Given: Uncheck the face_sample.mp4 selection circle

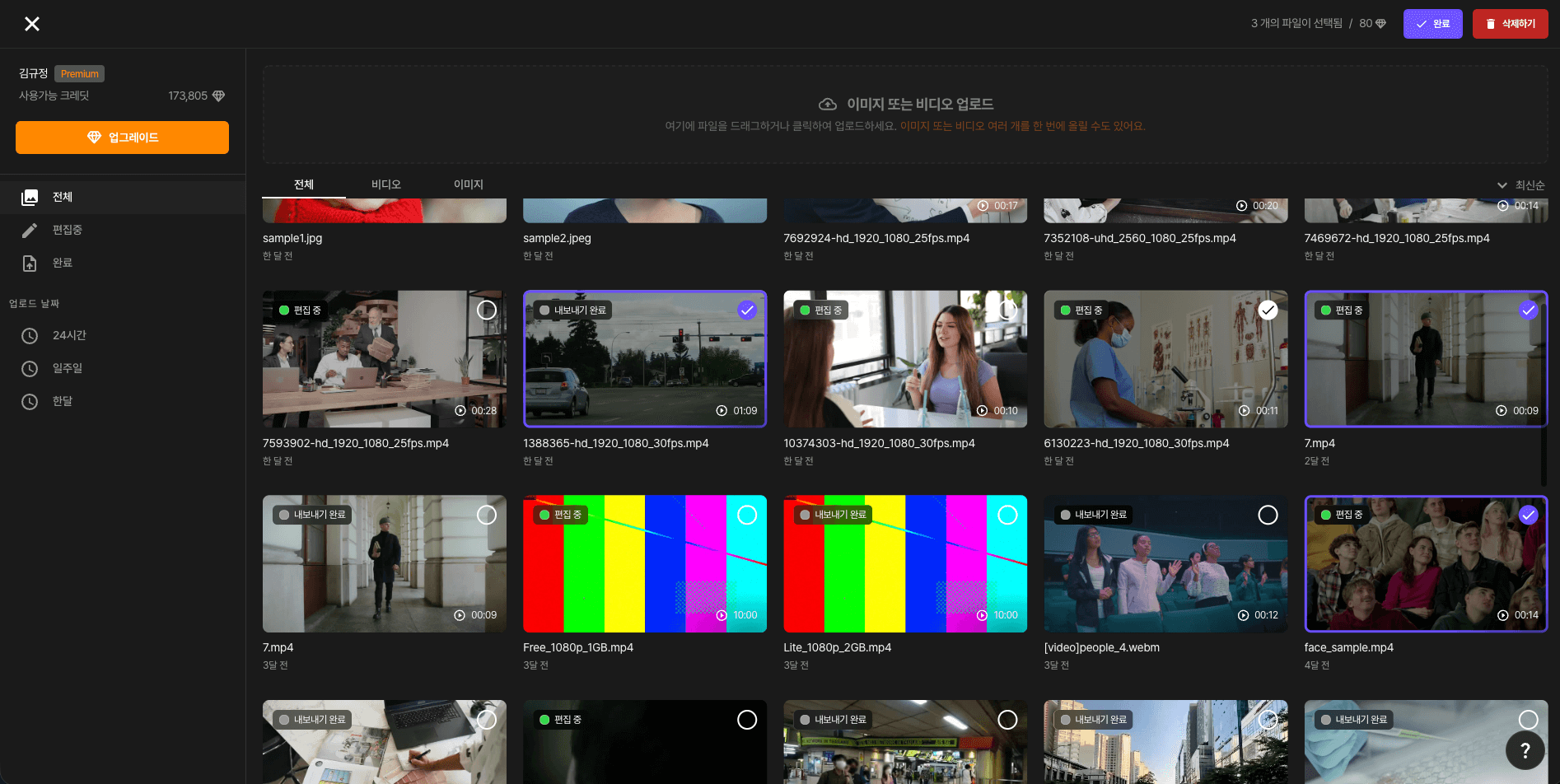Looking at the screenshot, I should click(x=1528, y=516).
